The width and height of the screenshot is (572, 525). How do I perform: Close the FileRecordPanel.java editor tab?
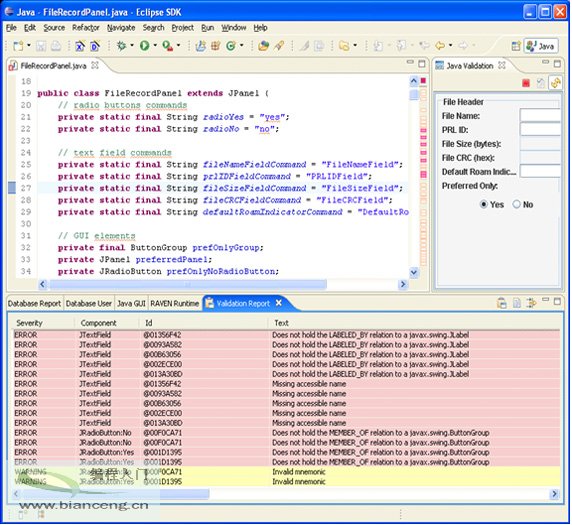click(x=95, y=65)
